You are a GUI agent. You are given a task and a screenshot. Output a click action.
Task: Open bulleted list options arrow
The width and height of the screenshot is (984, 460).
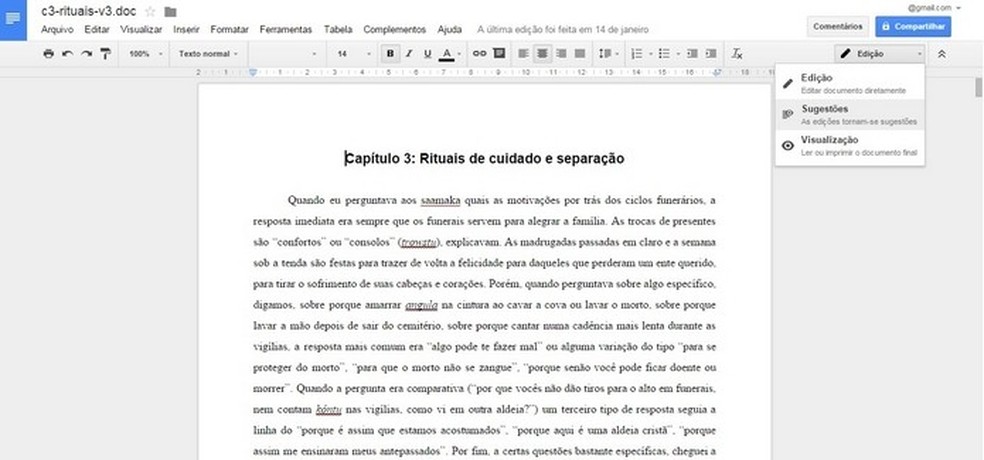[x=678, y=54]
